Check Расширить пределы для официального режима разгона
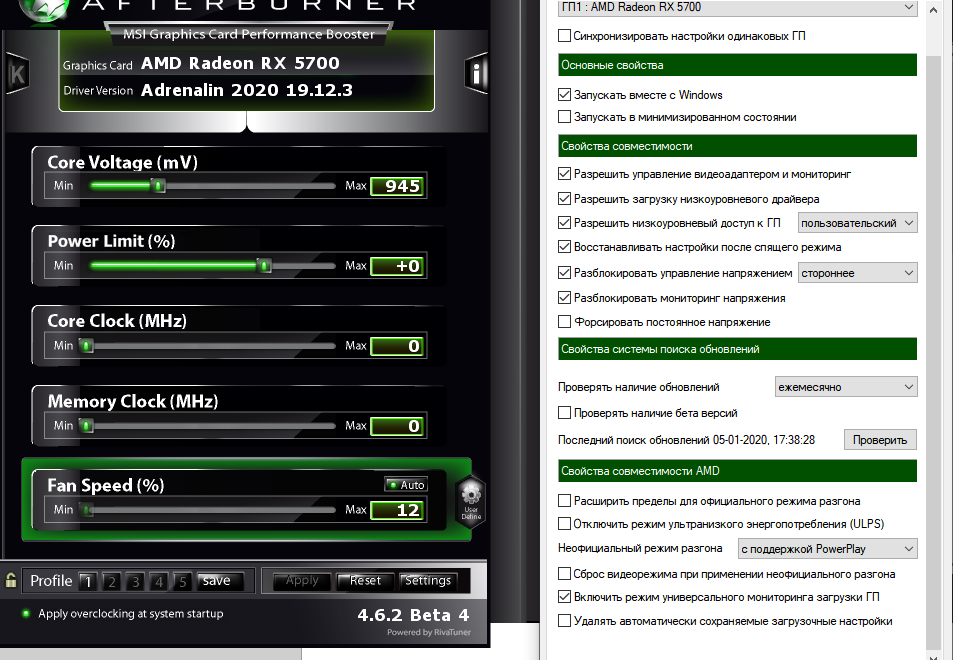Viewport: 953px width, 660px height. (564, 501)
